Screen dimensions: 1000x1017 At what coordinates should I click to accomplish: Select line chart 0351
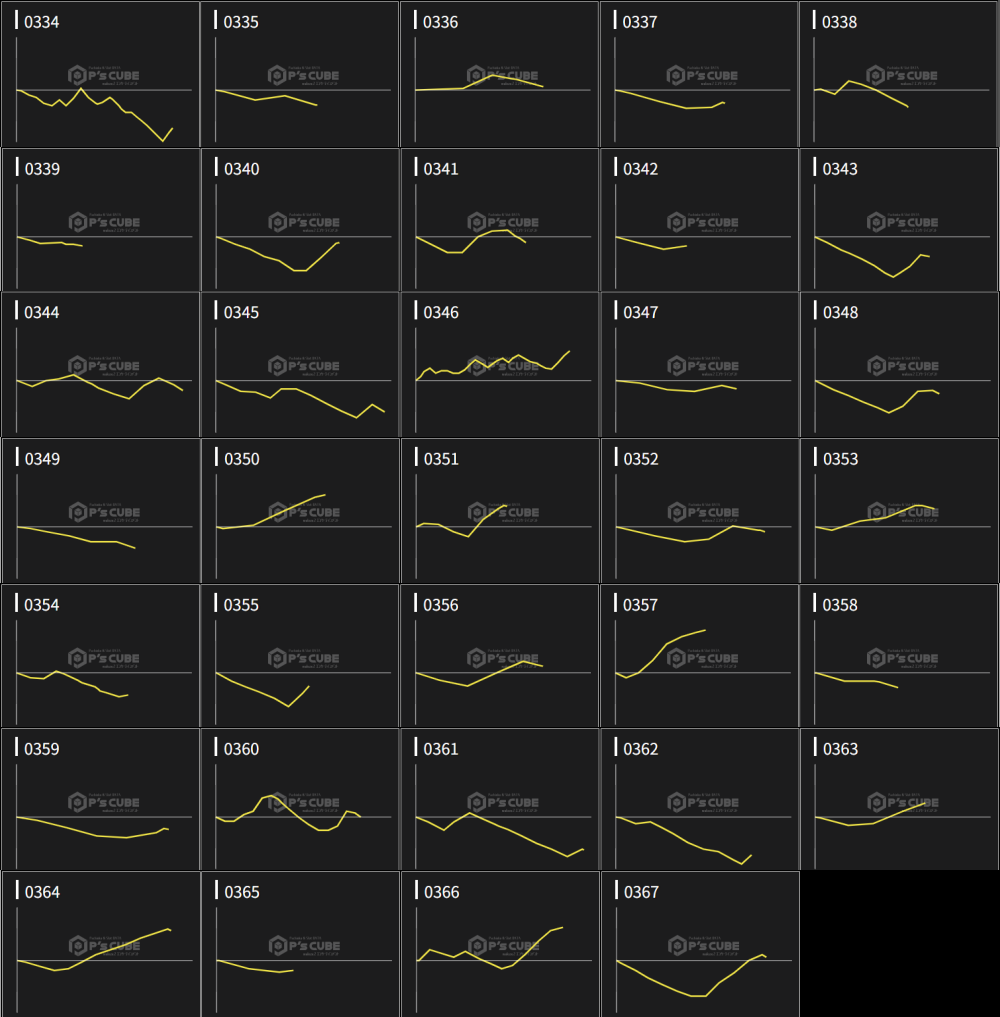click(x=499, y=511)
